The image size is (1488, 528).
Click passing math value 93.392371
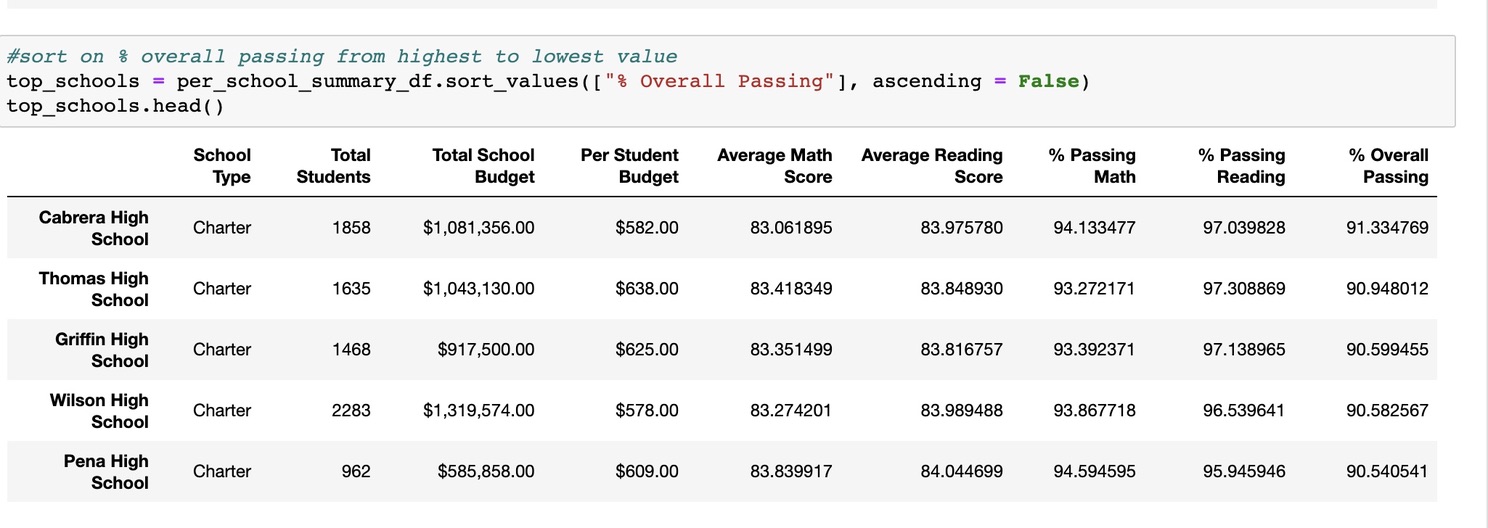pyautogui.click(x=1095, y=350)
